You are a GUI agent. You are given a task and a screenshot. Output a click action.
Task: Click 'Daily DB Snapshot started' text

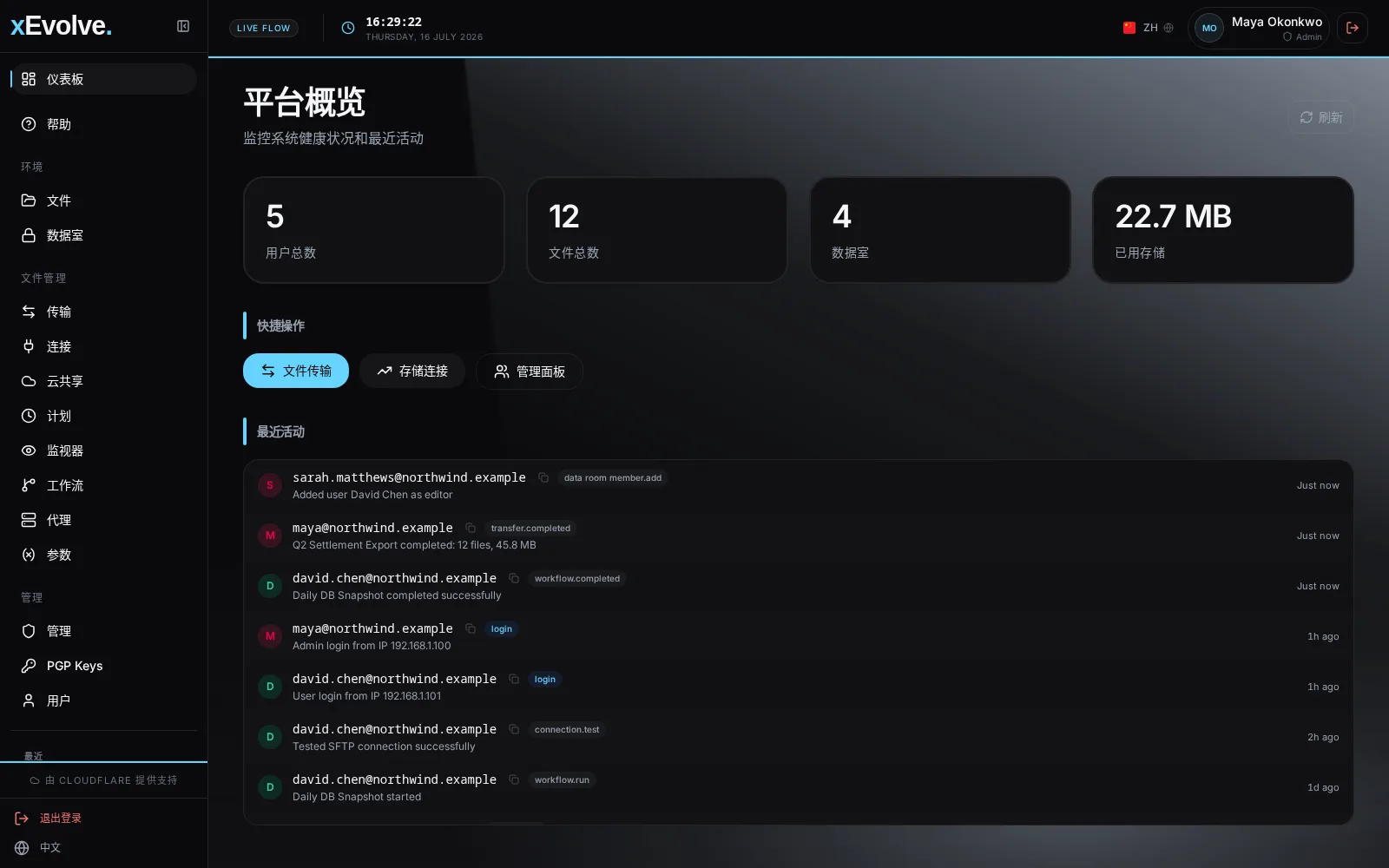357,797
